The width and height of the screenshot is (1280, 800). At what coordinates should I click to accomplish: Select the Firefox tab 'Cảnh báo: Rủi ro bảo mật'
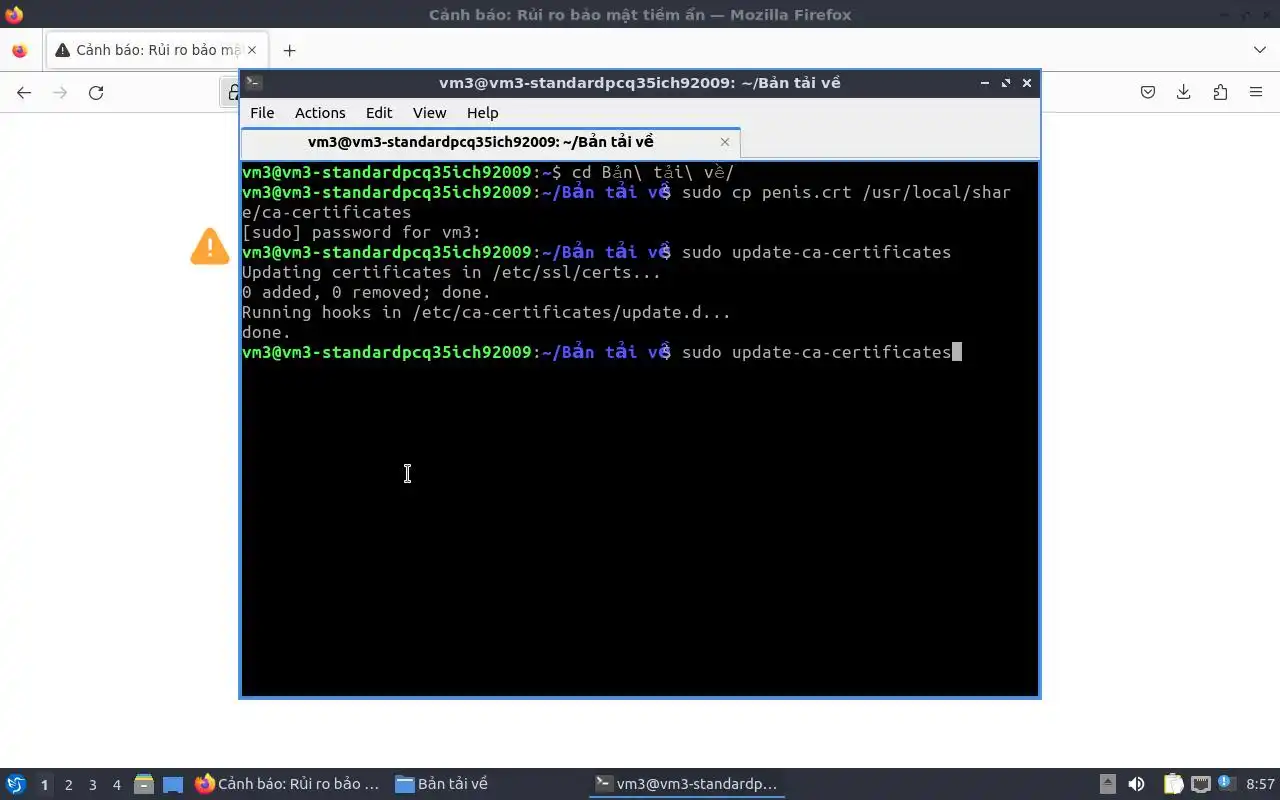pos(157,50)
